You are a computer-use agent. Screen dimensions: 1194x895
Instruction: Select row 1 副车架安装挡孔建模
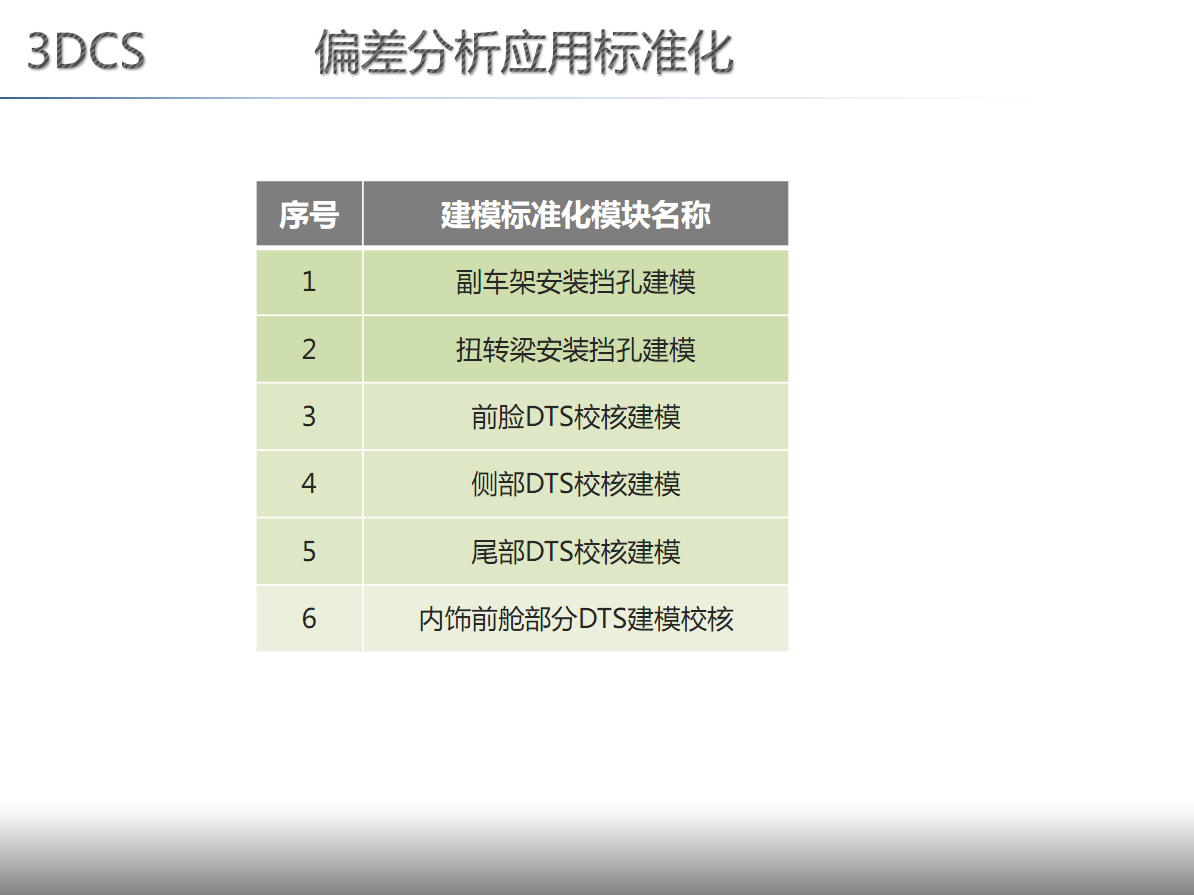575,281
